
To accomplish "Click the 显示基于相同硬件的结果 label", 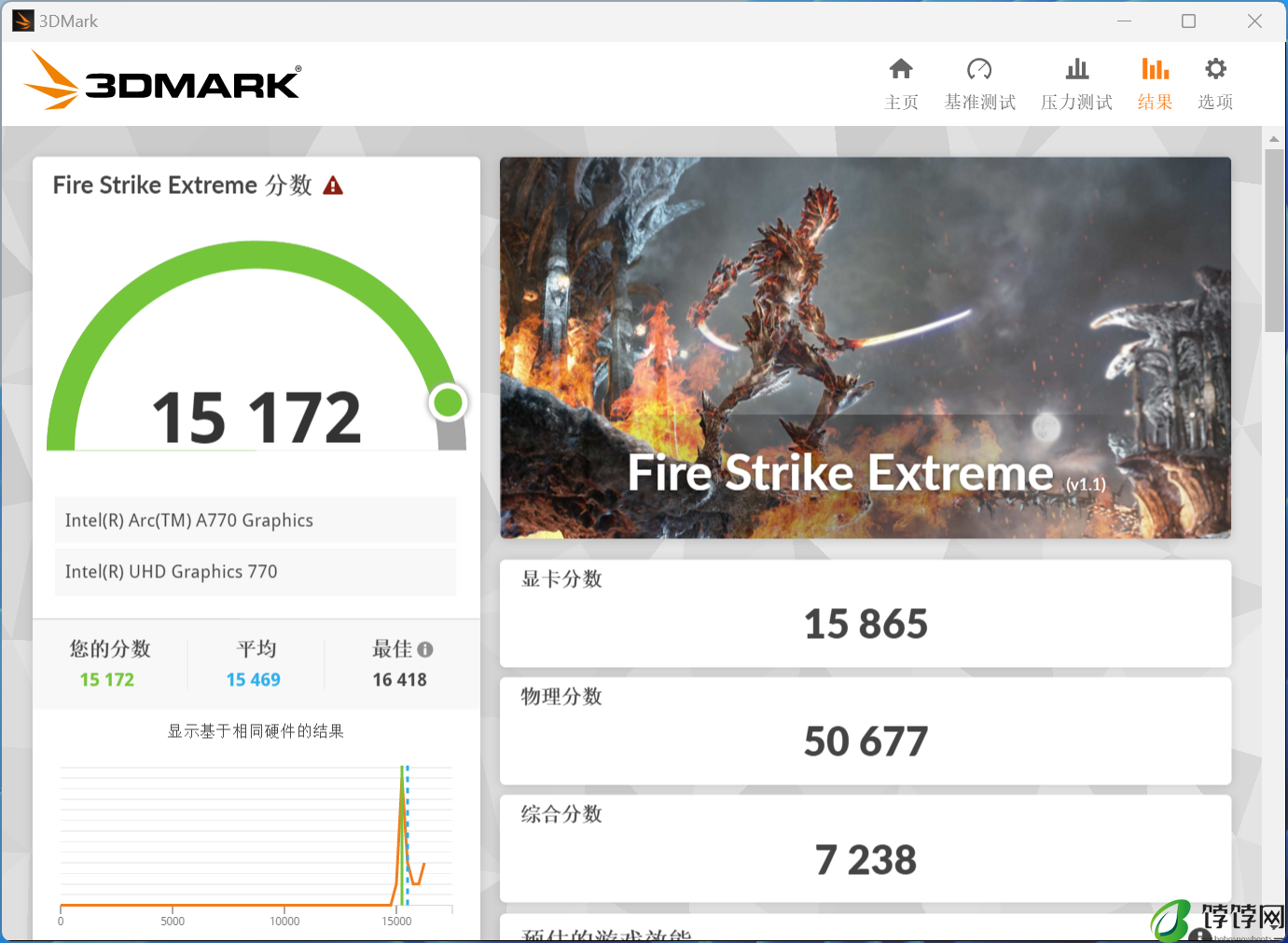I will [256, 731].
